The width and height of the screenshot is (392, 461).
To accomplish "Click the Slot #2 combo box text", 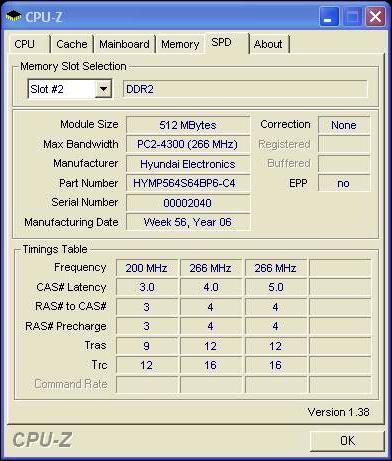I will tap(47, 89).
